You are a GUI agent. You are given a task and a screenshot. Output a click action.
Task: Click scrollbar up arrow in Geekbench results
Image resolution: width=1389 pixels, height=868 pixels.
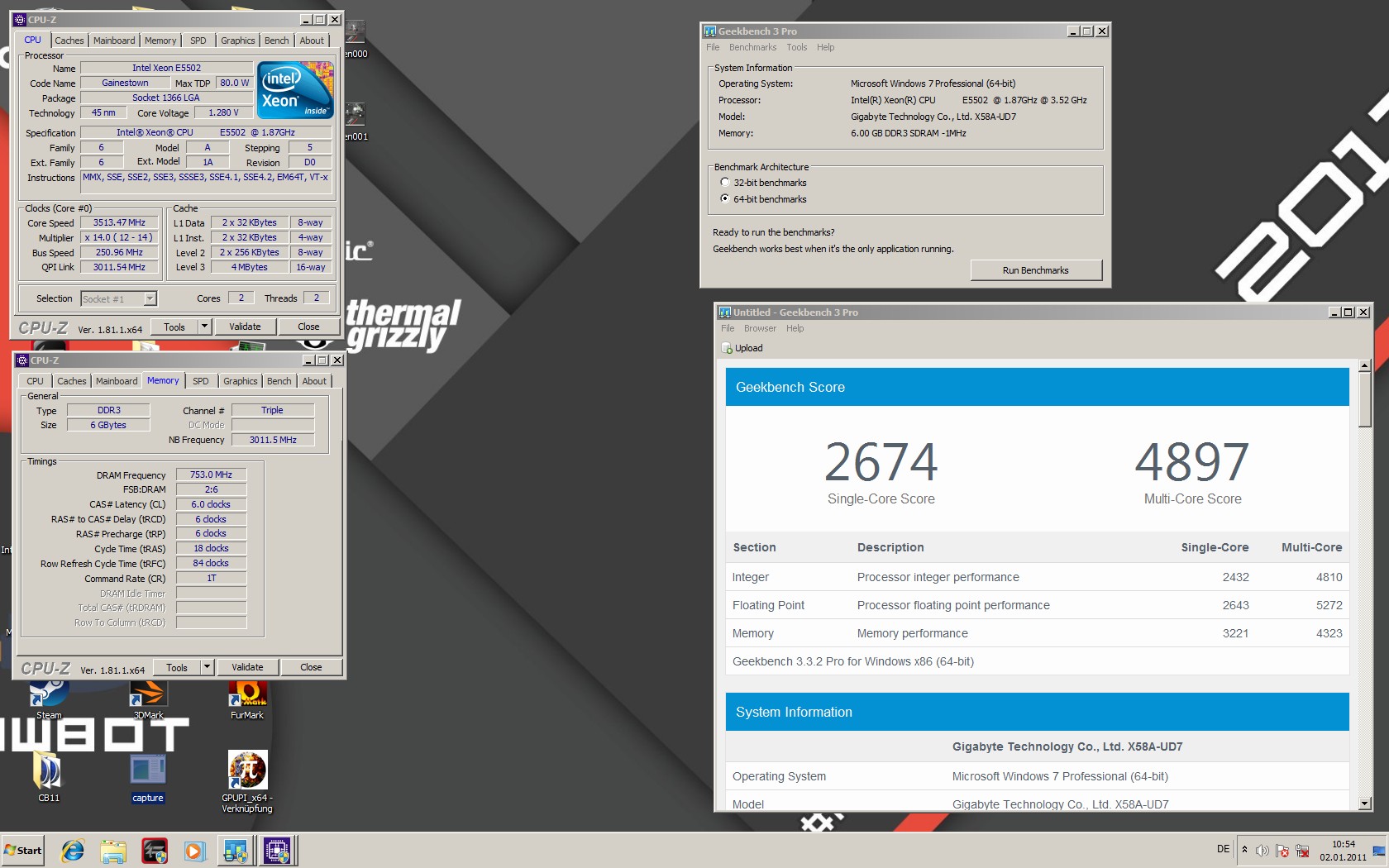pyautogui.click(x=1364, y=365)
